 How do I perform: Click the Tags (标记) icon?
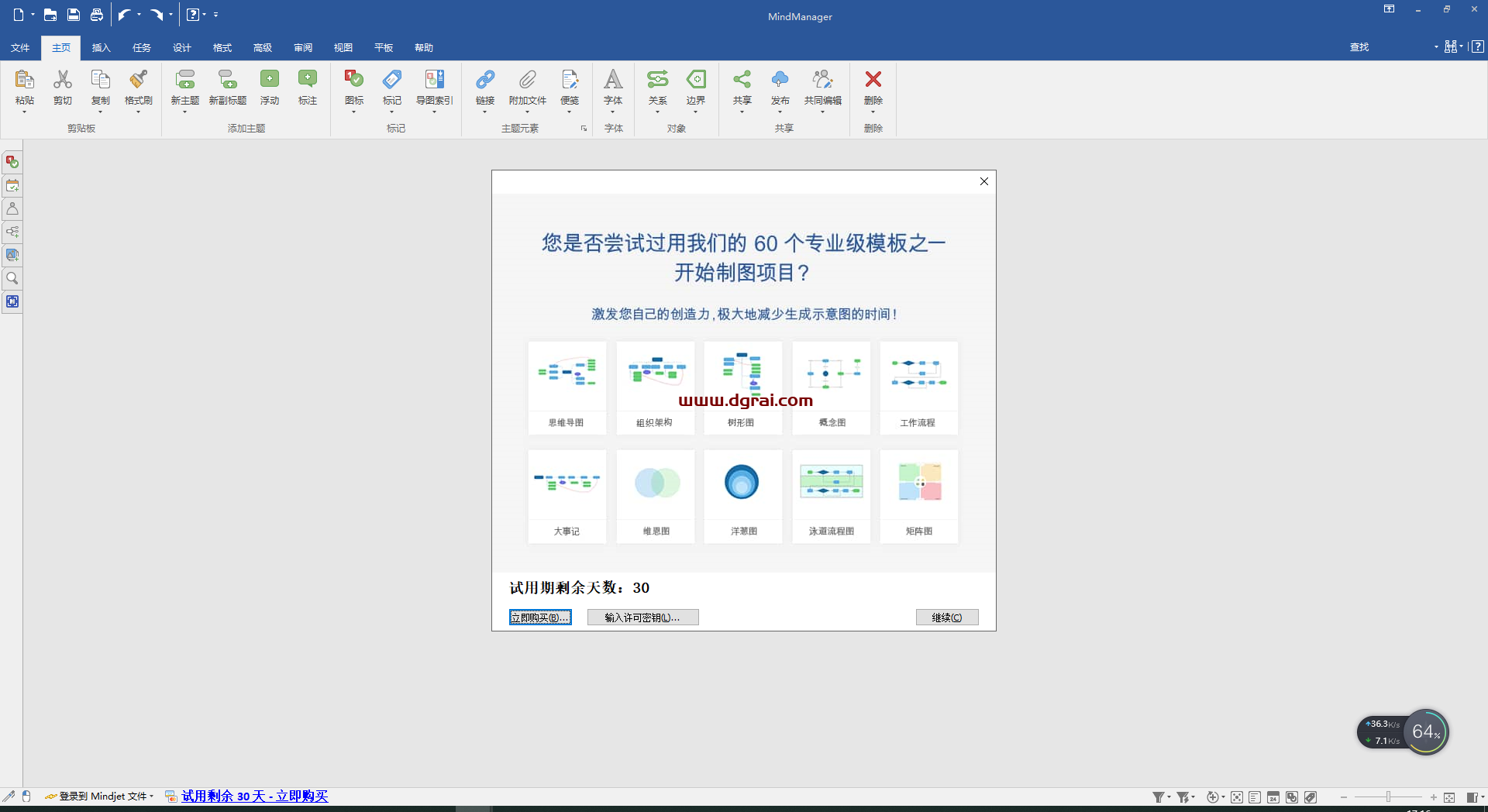(392, 79)
